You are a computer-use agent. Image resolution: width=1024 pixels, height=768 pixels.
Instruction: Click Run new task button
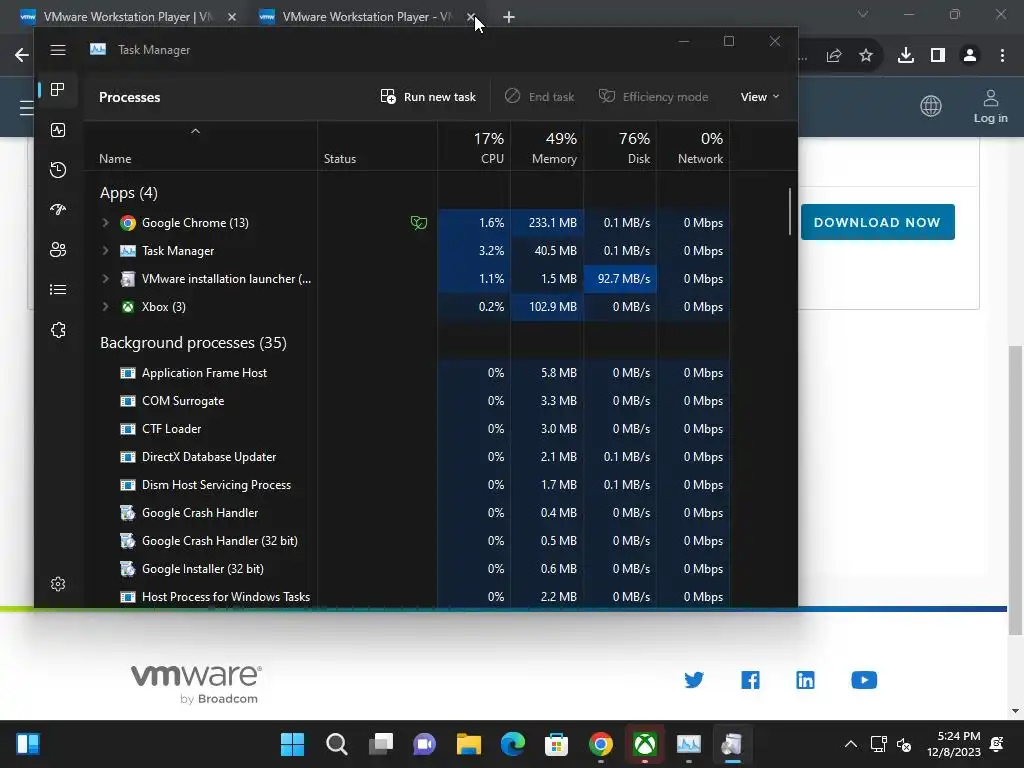click(428, 97)
